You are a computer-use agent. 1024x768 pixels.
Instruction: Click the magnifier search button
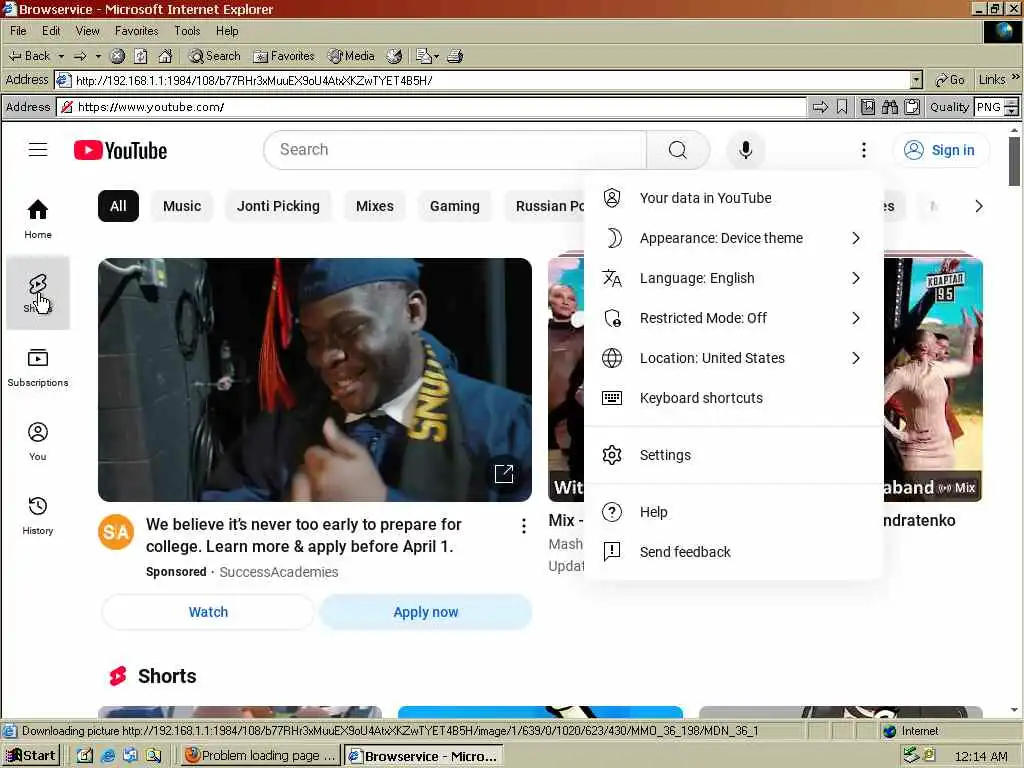[x=678, y=150]
